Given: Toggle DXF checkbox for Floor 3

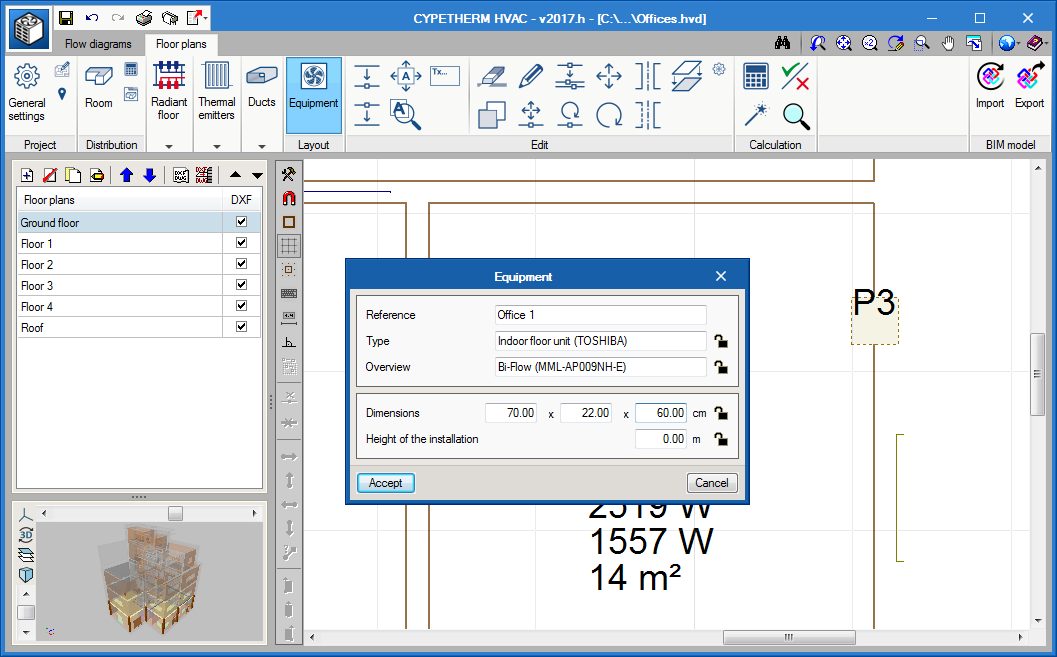Looking at the screenshot, I should (x=241, y=286).
